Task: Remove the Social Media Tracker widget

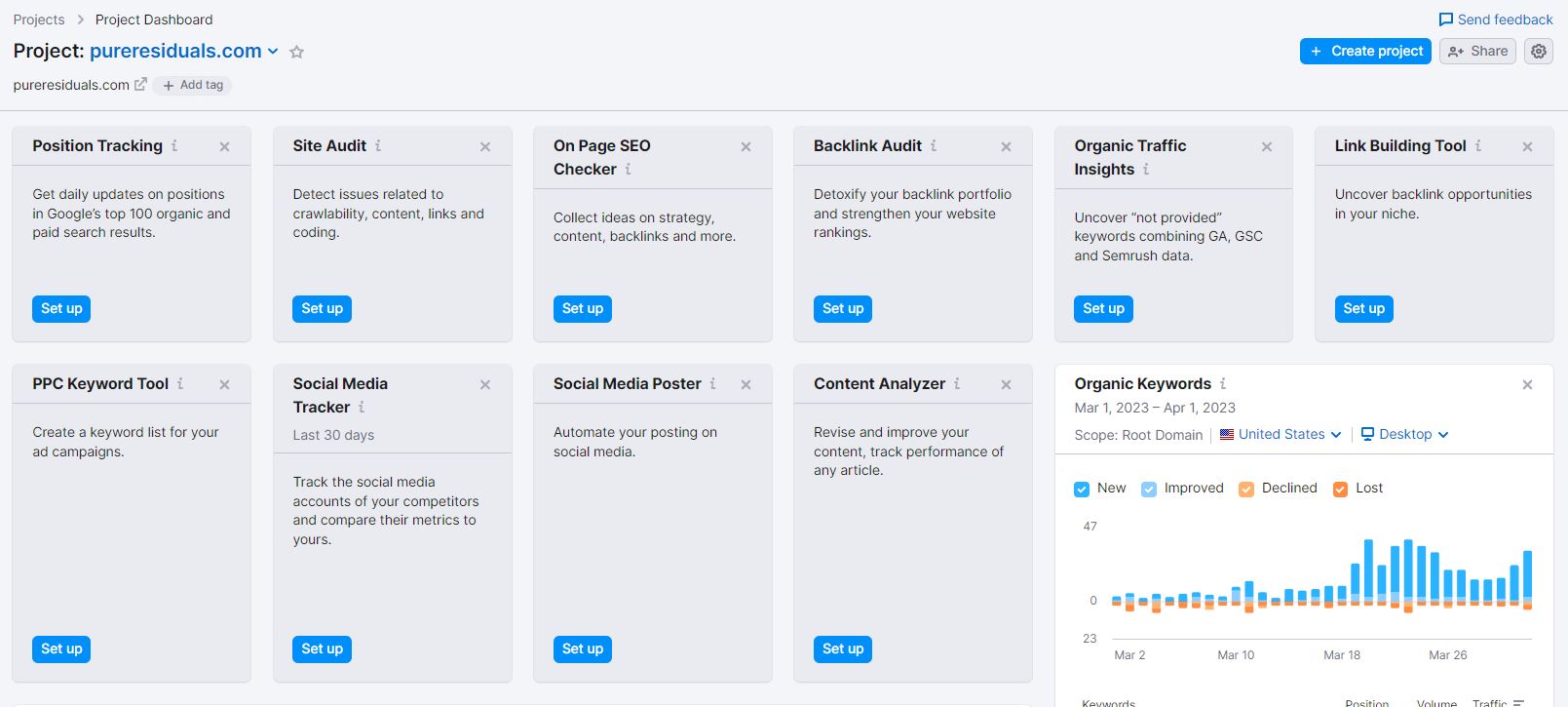Action: [x=485, y=385]
